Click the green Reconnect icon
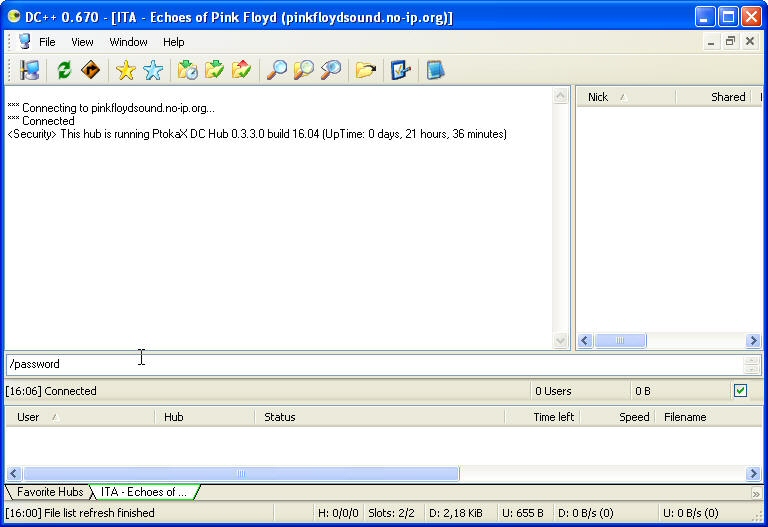The height and width of the screenshot is (527, 768). [64, 70]
